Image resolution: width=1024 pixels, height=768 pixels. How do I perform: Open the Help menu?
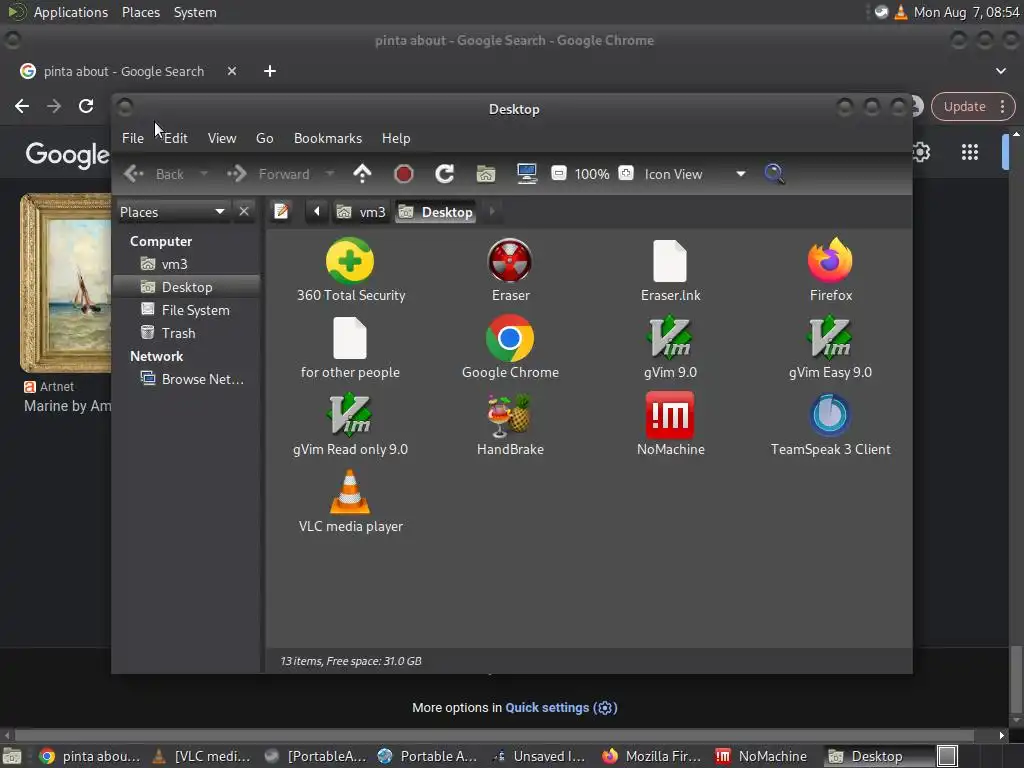pyautogui.click(x=396, y=138)
